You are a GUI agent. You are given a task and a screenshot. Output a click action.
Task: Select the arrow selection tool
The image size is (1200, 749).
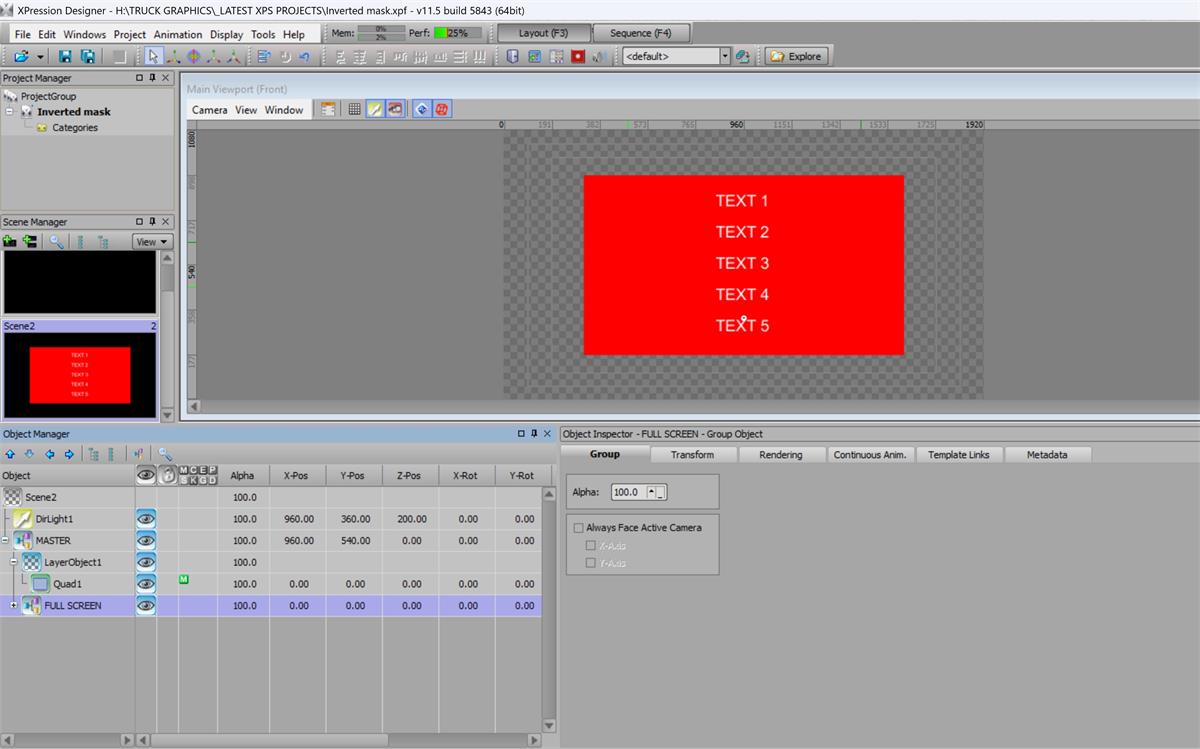153,57
